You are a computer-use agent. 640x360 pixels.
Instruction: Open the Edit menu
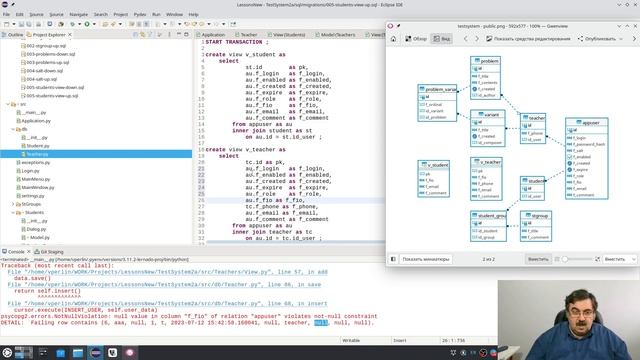[x=19, y=14]
